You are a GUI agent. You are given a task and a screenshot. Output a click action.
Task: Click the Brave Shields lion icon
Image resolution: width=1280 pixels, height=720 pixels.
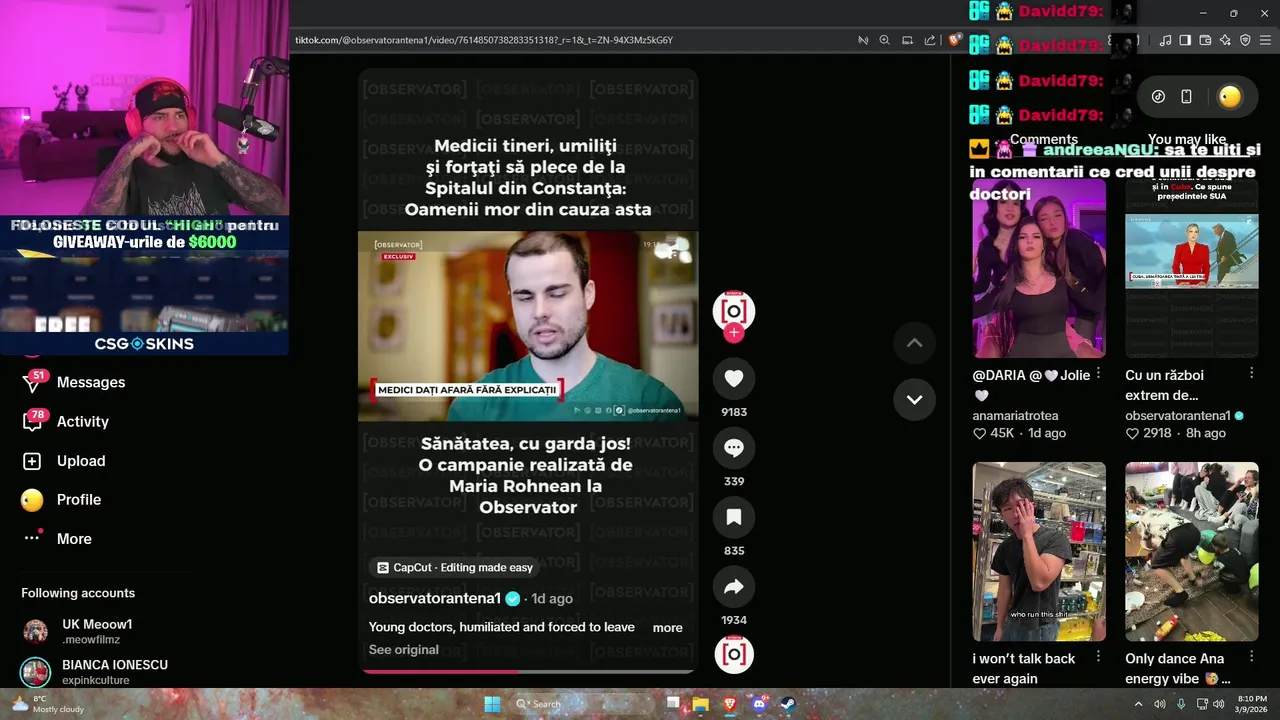point(955,40)
